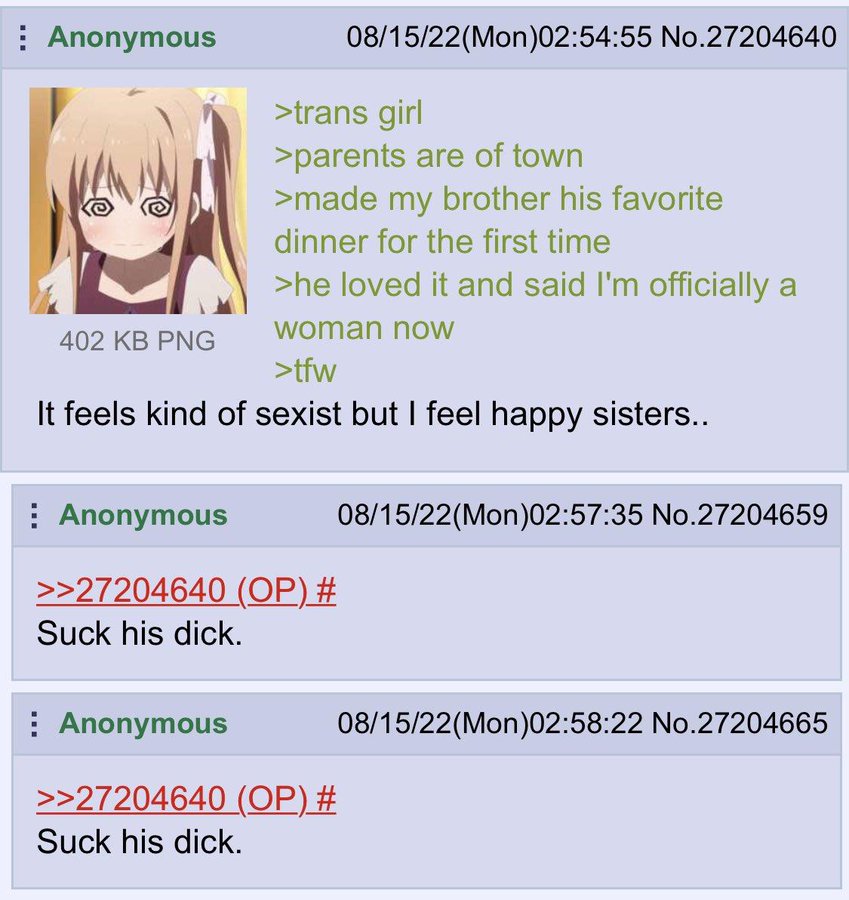This screenshot has height=900, width=849.
Task: Click post number No.27204640
Action: (749, 37)
